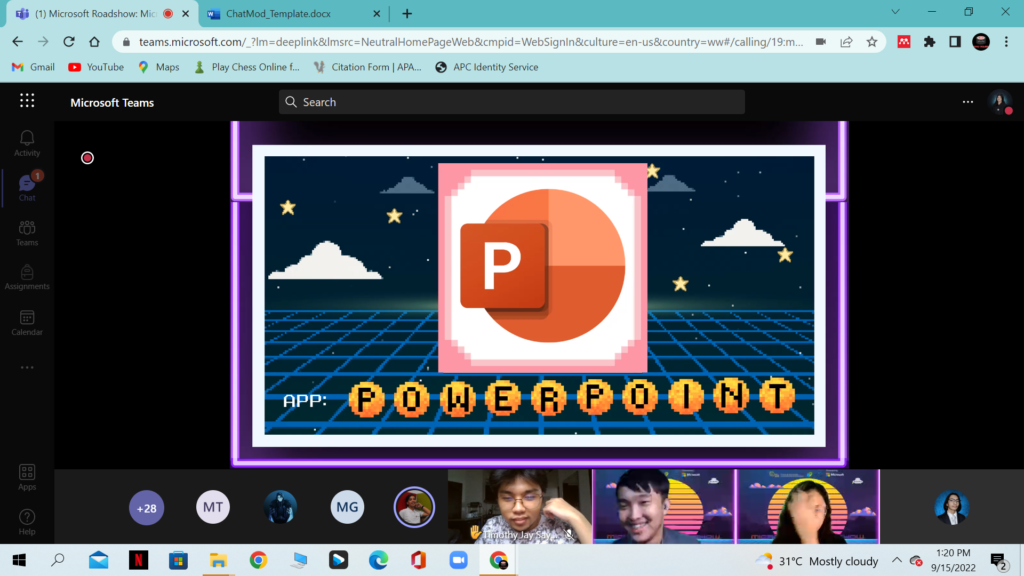Open Teams settings and more menu
The image size is (1024, 576).
[968, 102]
